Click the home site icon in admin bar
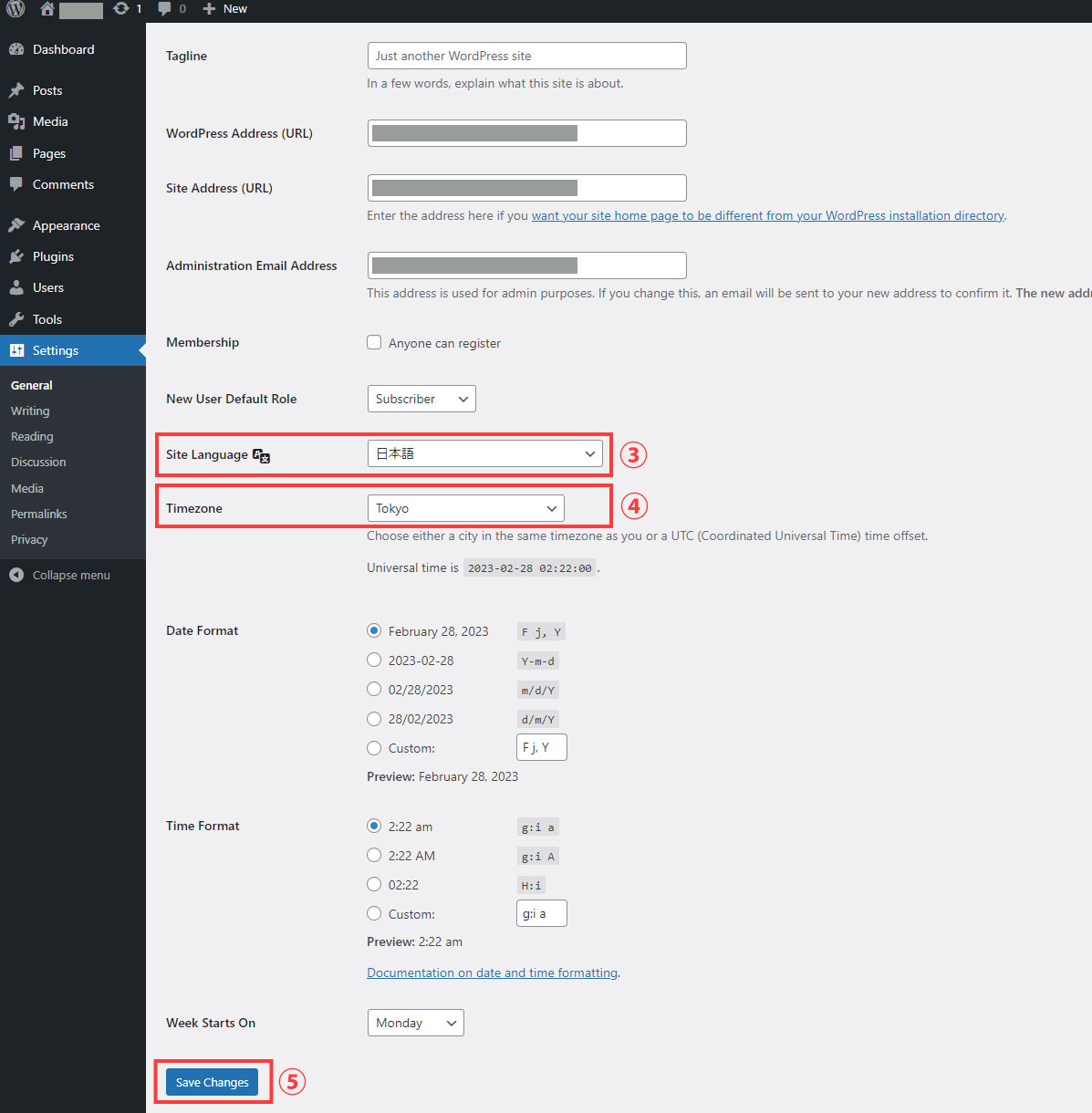Screen dimensions: 1092x1113 pos(47,9)
